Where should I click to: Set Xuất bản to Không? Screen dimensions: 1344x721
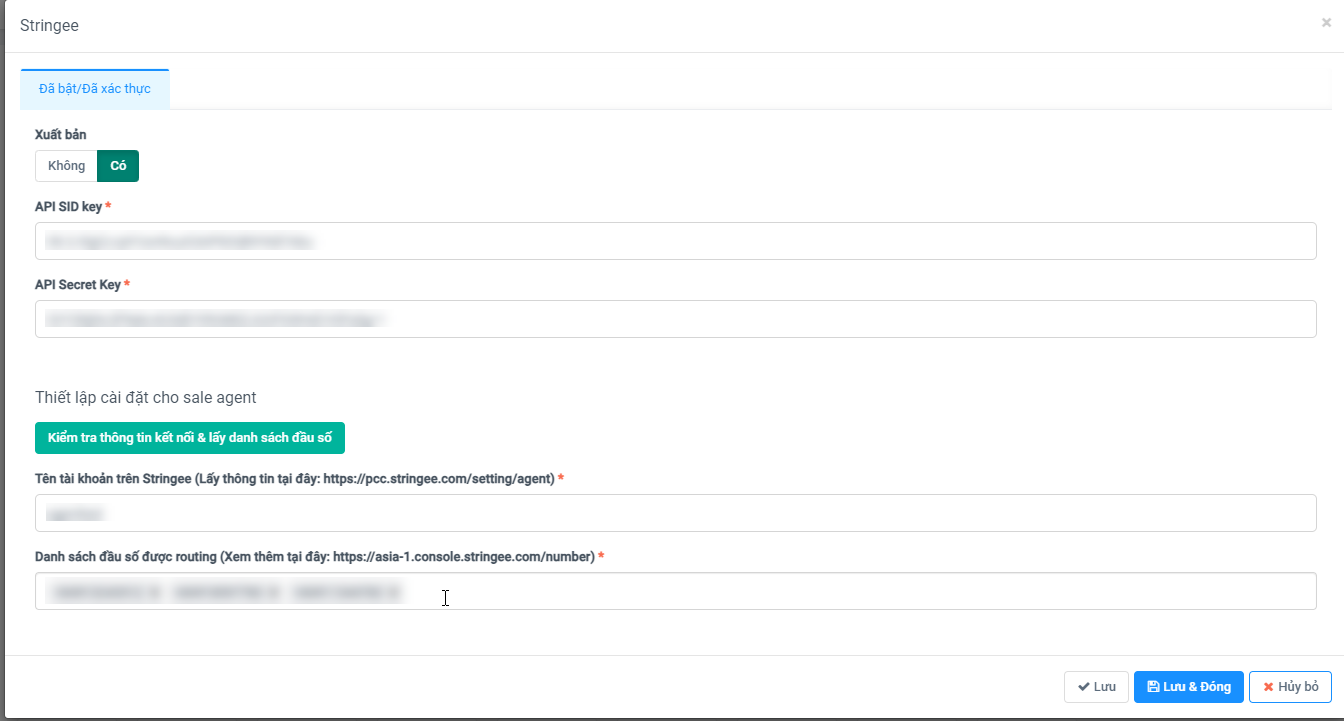point(66,166)
